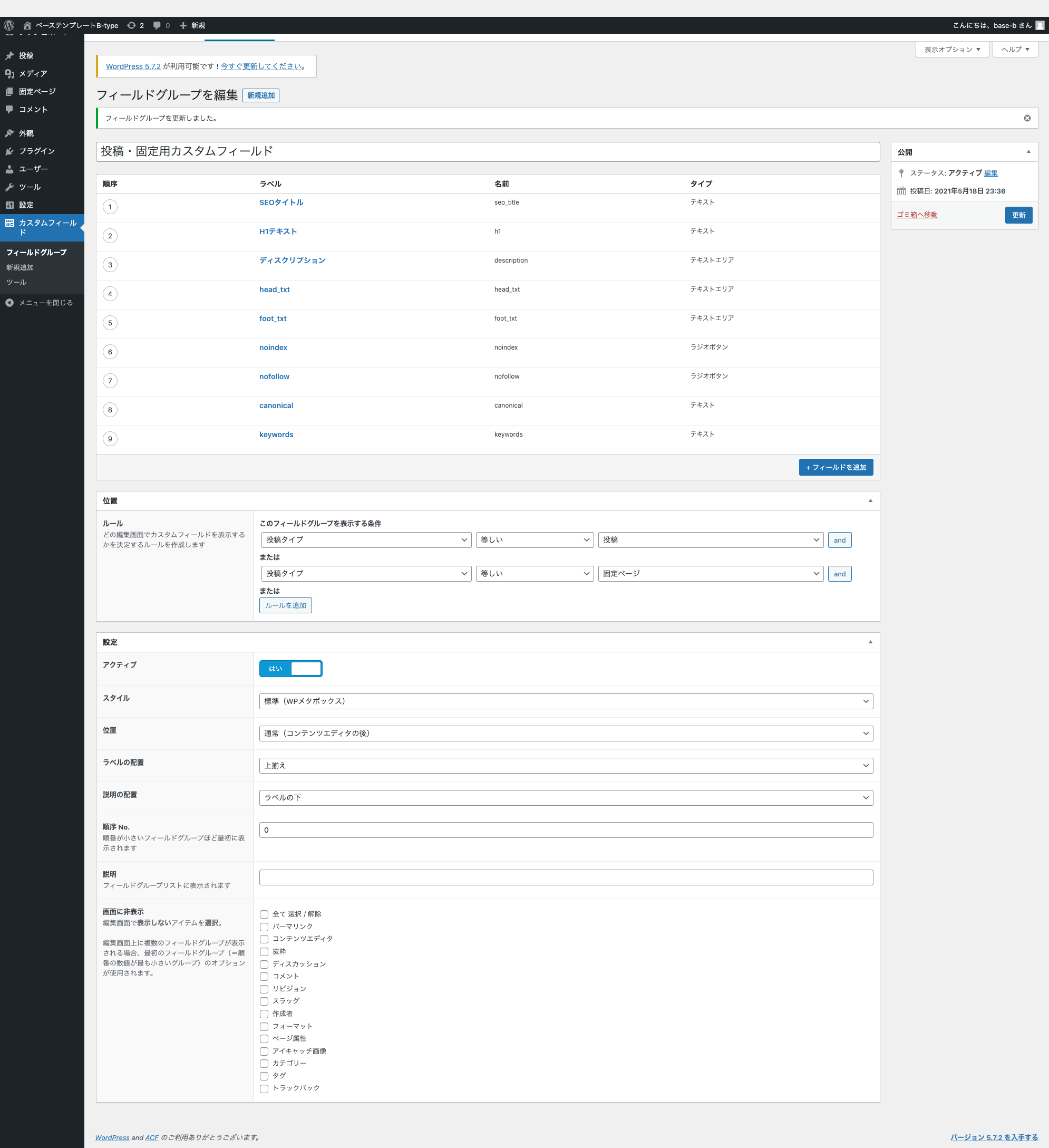Toggle the アクティブ switch

[x=291, y=669]
